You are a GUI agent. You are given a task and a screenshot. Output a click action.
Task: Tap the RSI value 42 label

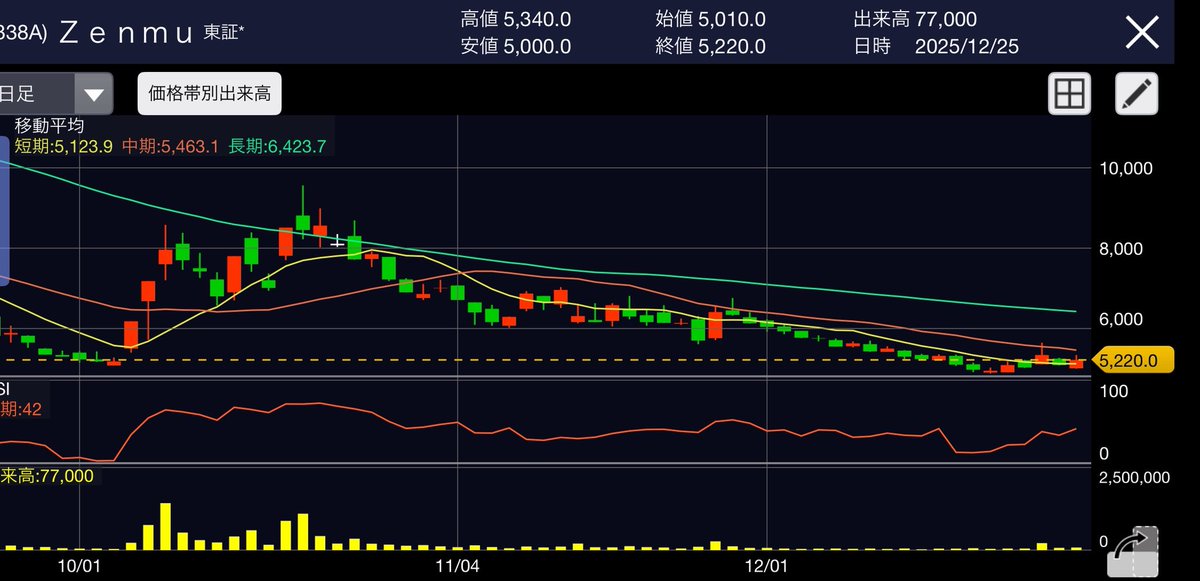coord(20,409)
